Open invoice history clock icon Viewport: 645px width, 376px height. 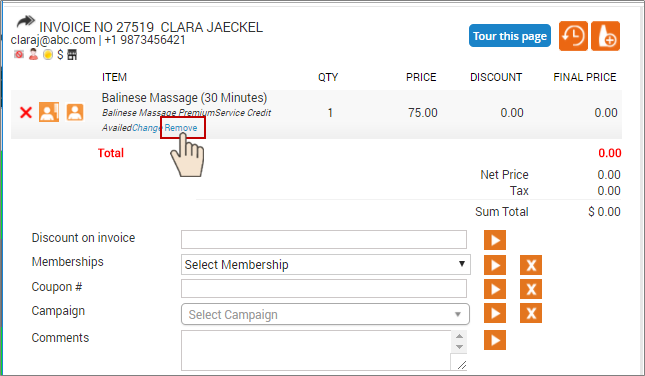coord(573,36)
